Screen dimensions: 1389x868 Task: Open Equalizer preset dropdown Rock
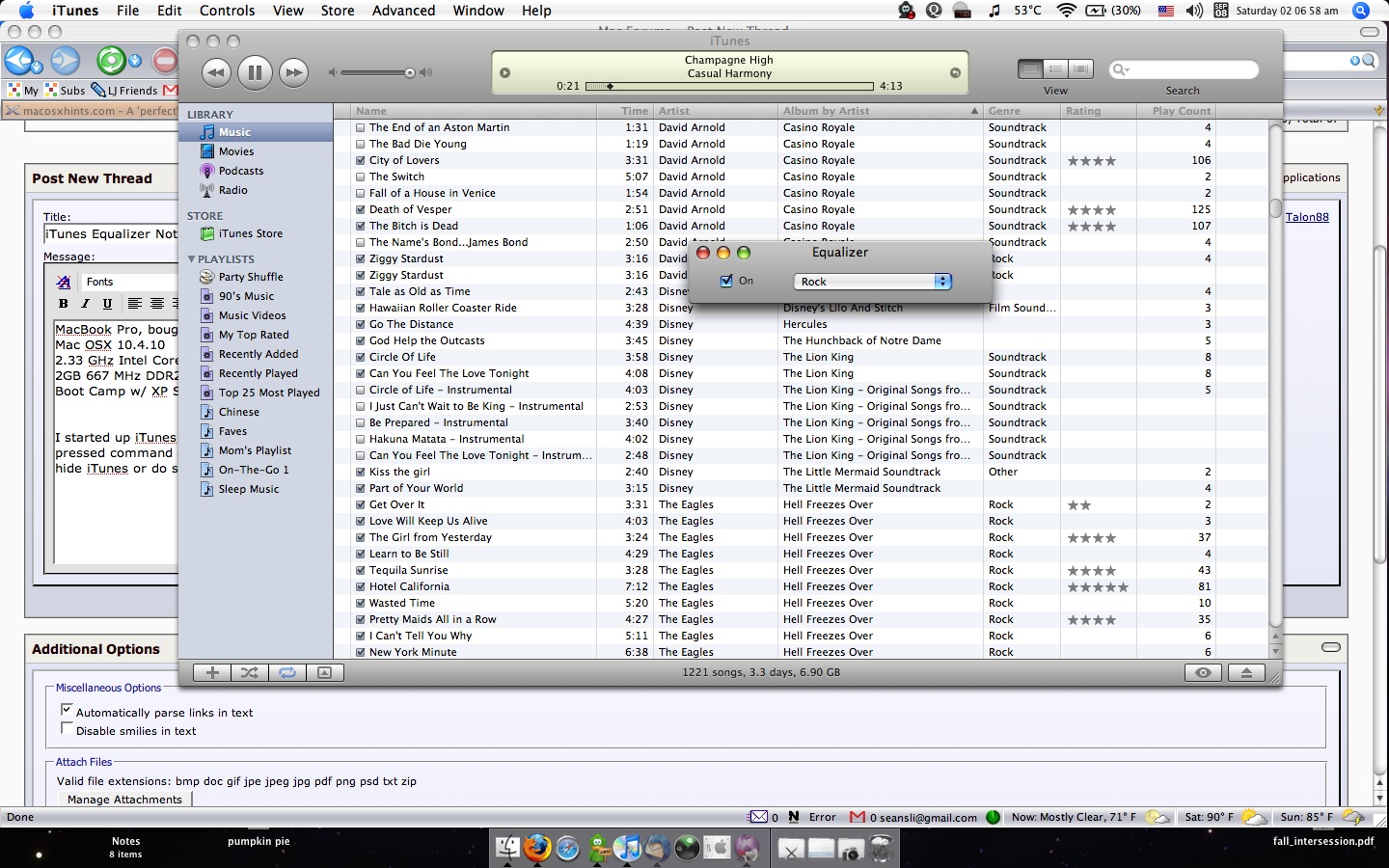click(873, 282)
